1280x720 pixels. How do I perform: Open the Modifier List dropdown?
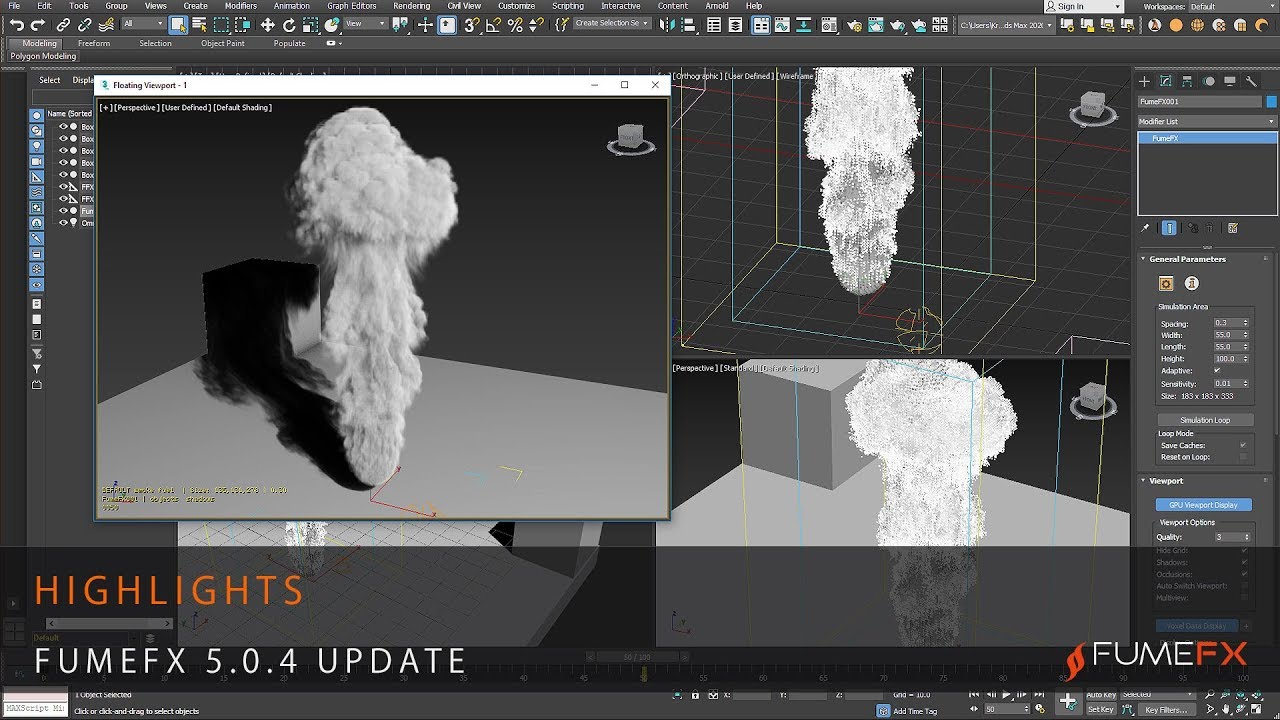tap(1207, 121)
